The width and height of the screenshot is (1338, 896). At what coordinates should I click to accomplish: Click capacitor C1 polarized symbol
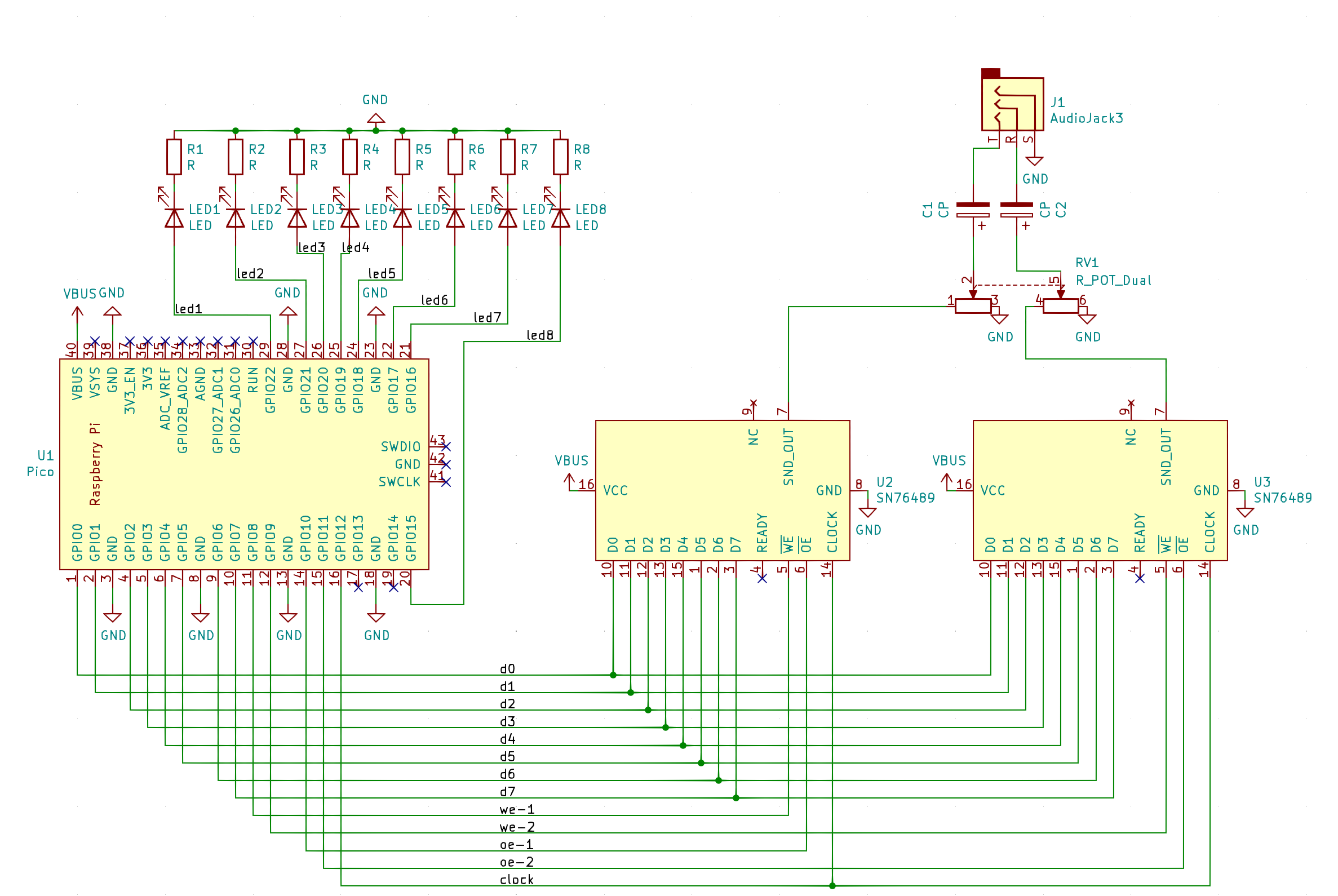(972, 210)
